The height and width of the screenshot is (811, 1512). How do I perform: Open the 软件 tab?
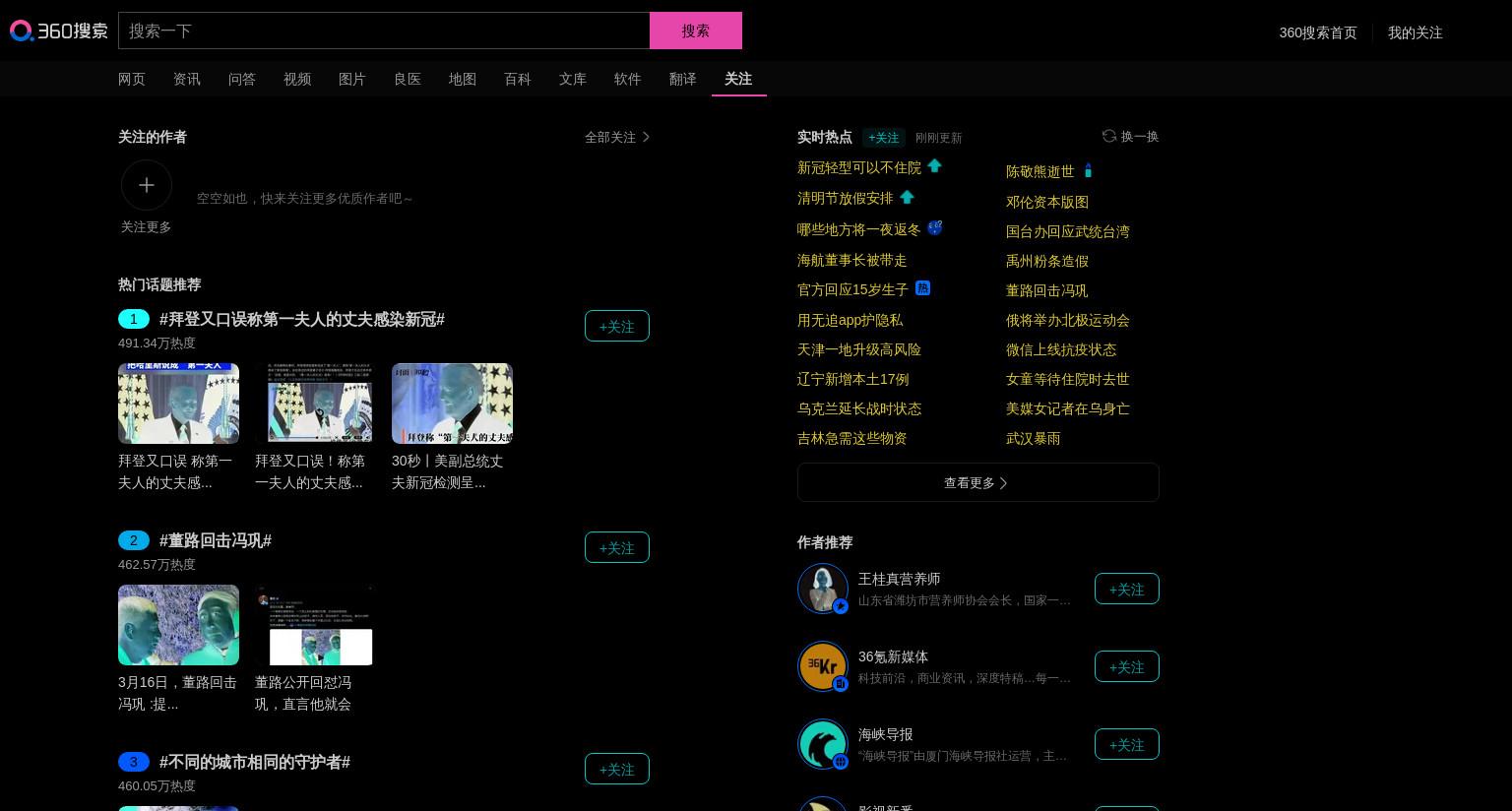pos(628,79)
